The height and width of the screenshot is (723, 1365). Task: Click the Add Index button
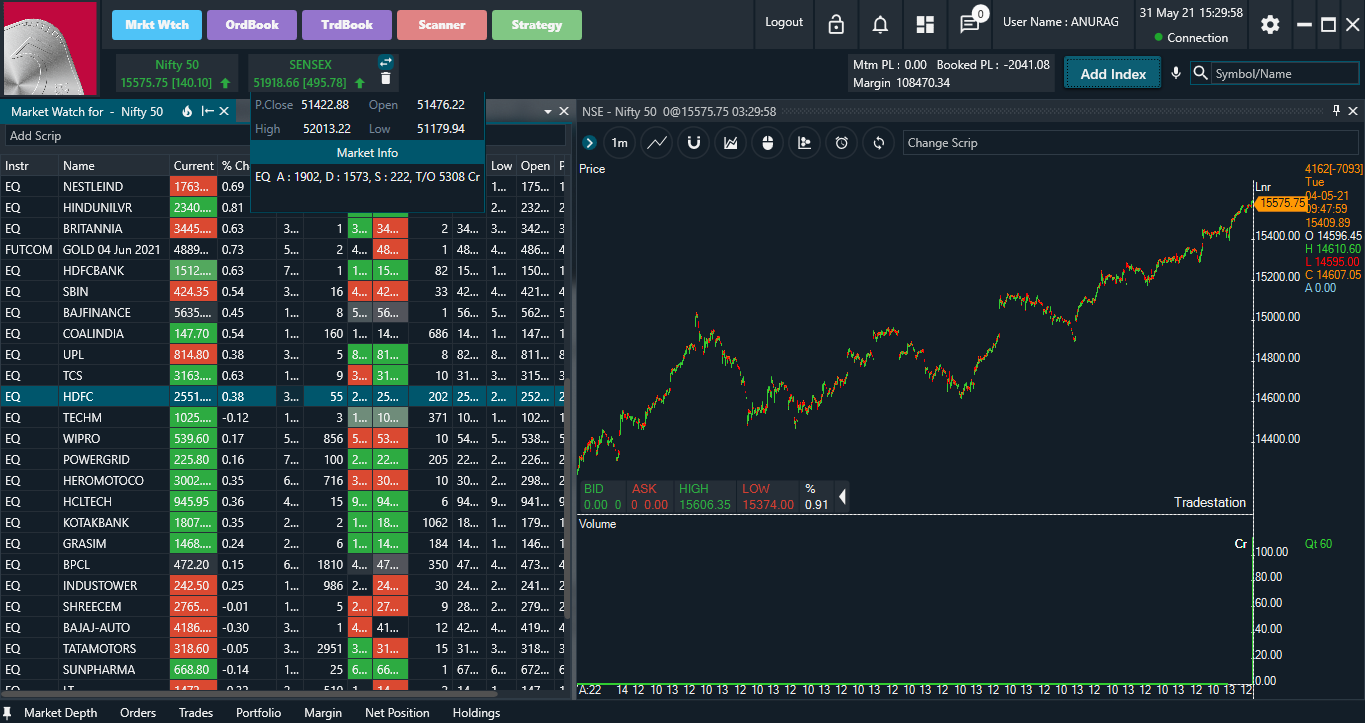[x=1113, y=73]
